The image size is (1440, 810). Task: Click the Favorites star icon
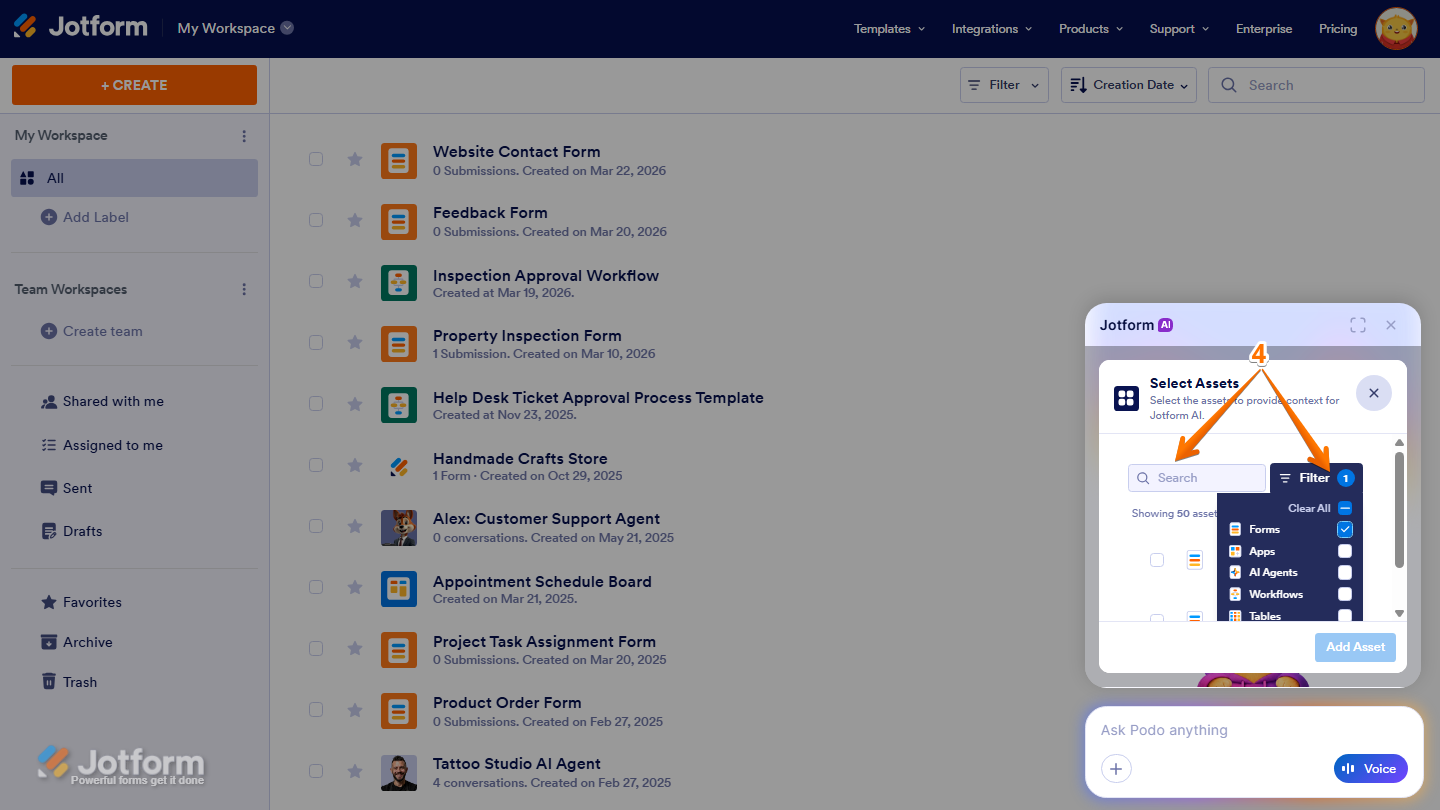point(48,601)
